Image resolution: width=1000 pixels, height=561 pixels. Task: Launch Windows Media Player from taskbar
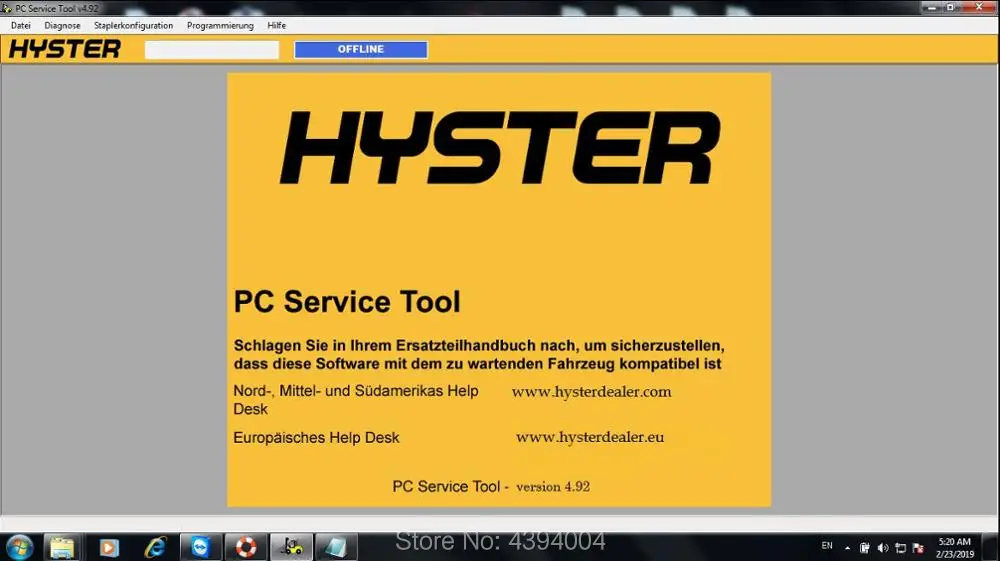[108, 547]
